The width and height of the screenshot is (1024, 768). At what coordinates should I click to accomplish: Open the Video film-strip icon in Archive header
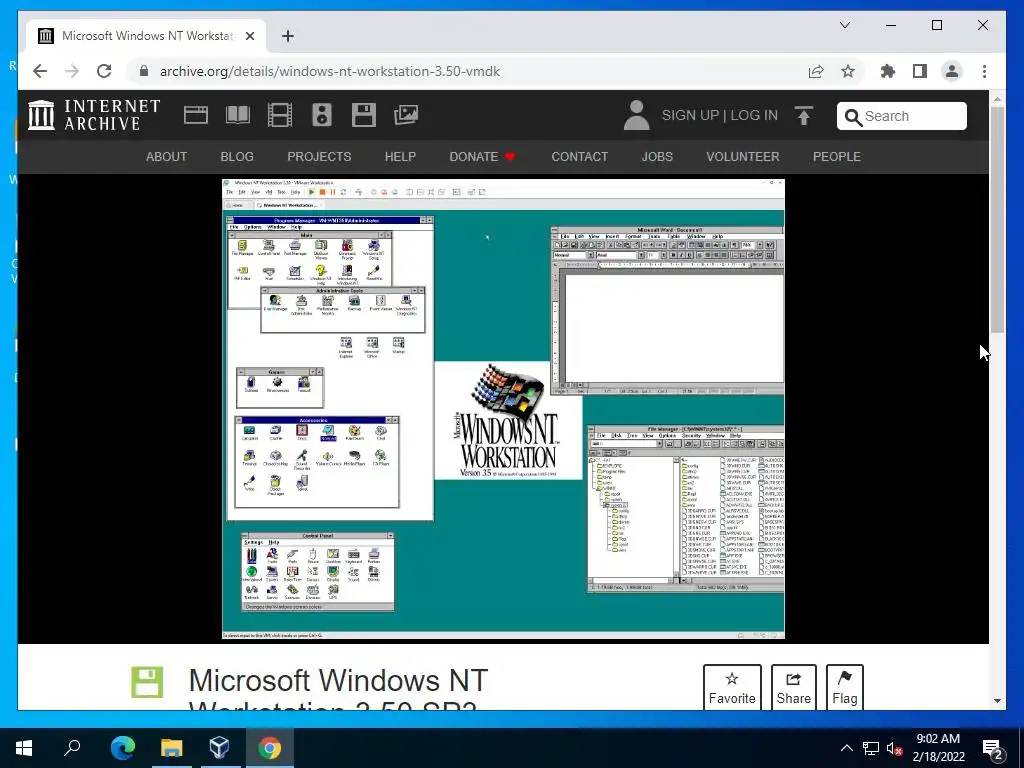pos(280,115)
